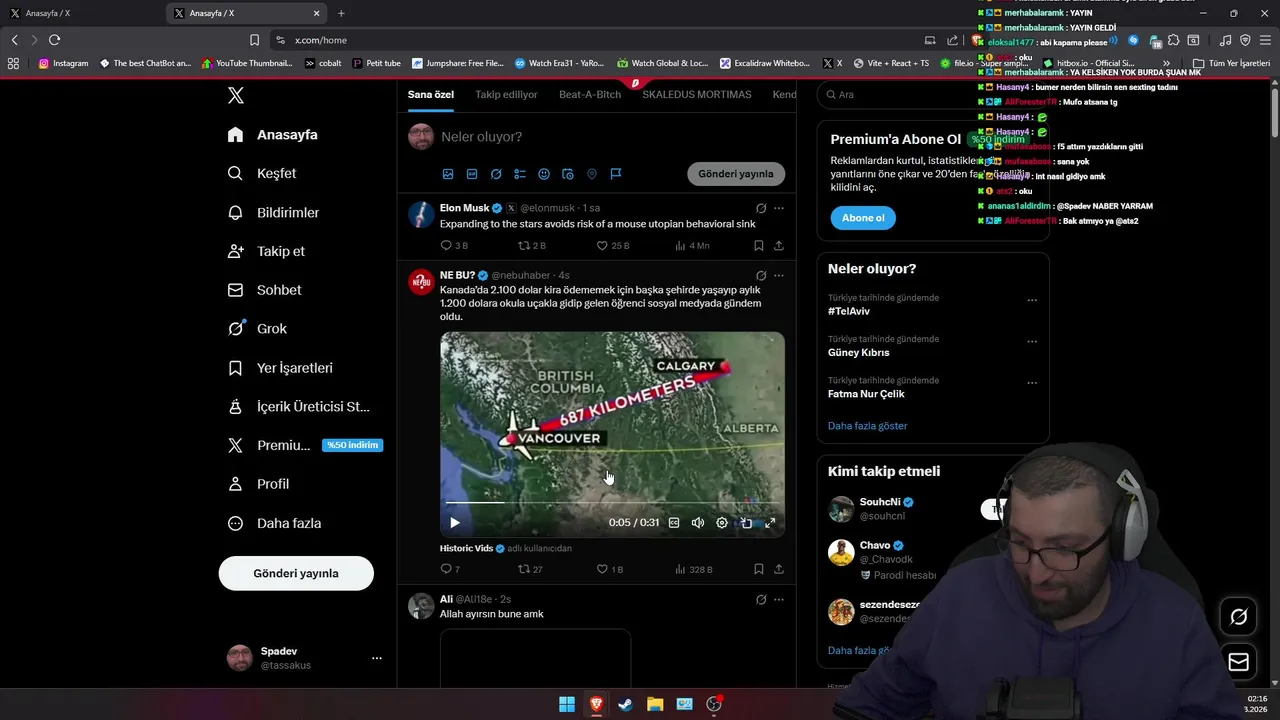Bookmark the NE BU? post

click(x=759, y=569)
